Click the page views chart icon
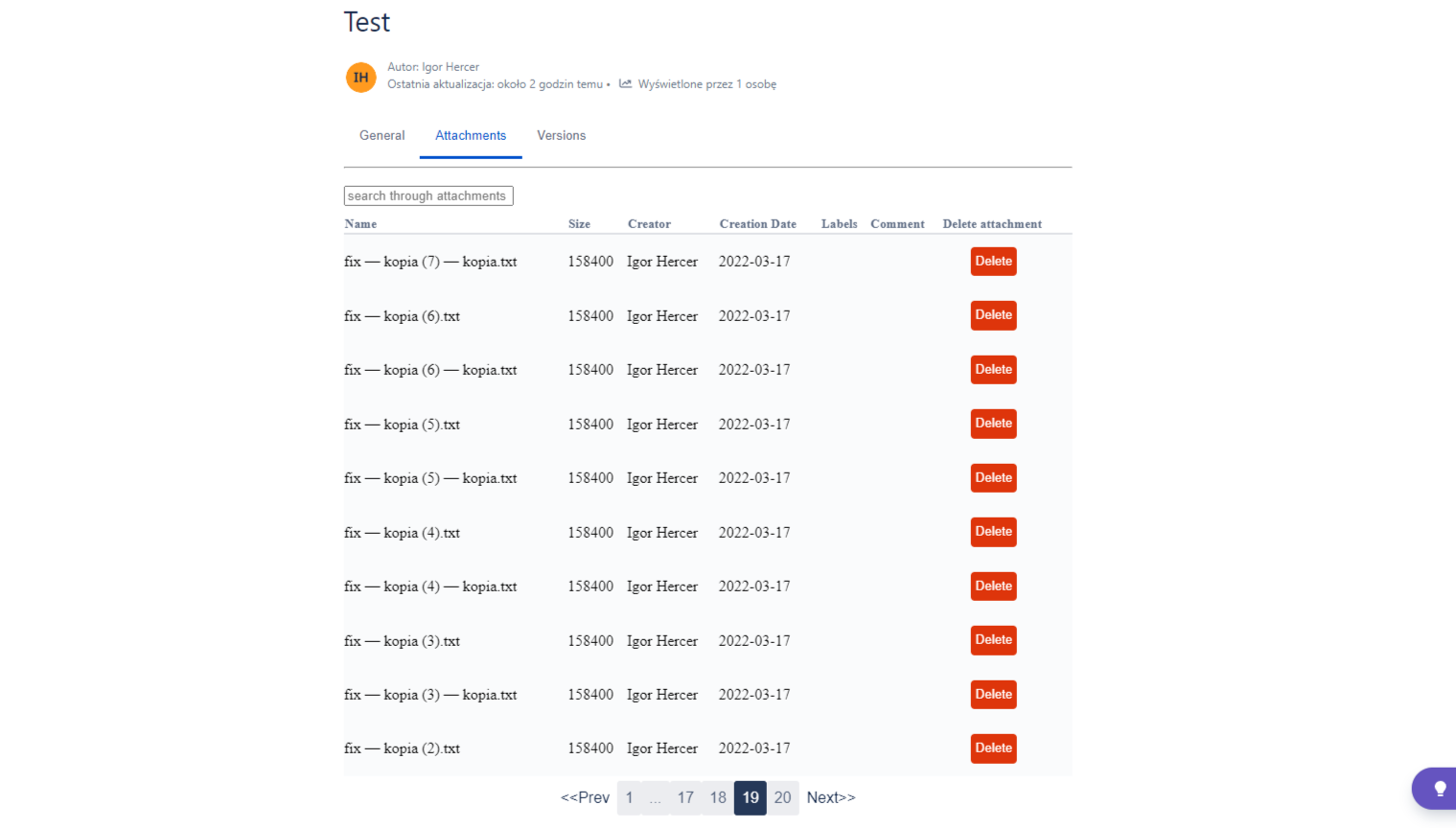The width and height of the screenshot is (1456, 828). tap(625, 84)
